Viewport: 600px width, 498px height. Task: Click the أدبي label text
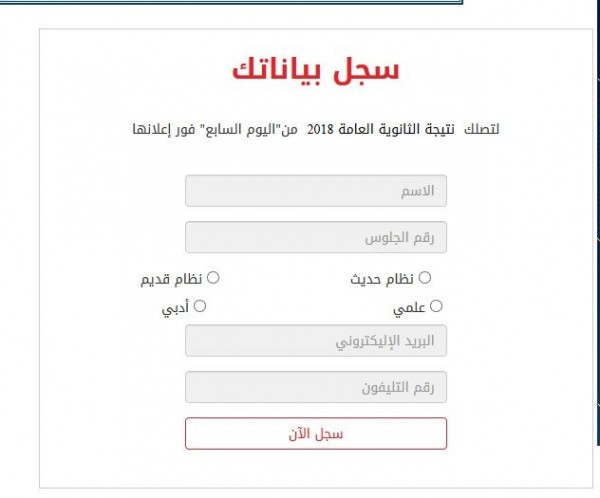tap(176, 309)
